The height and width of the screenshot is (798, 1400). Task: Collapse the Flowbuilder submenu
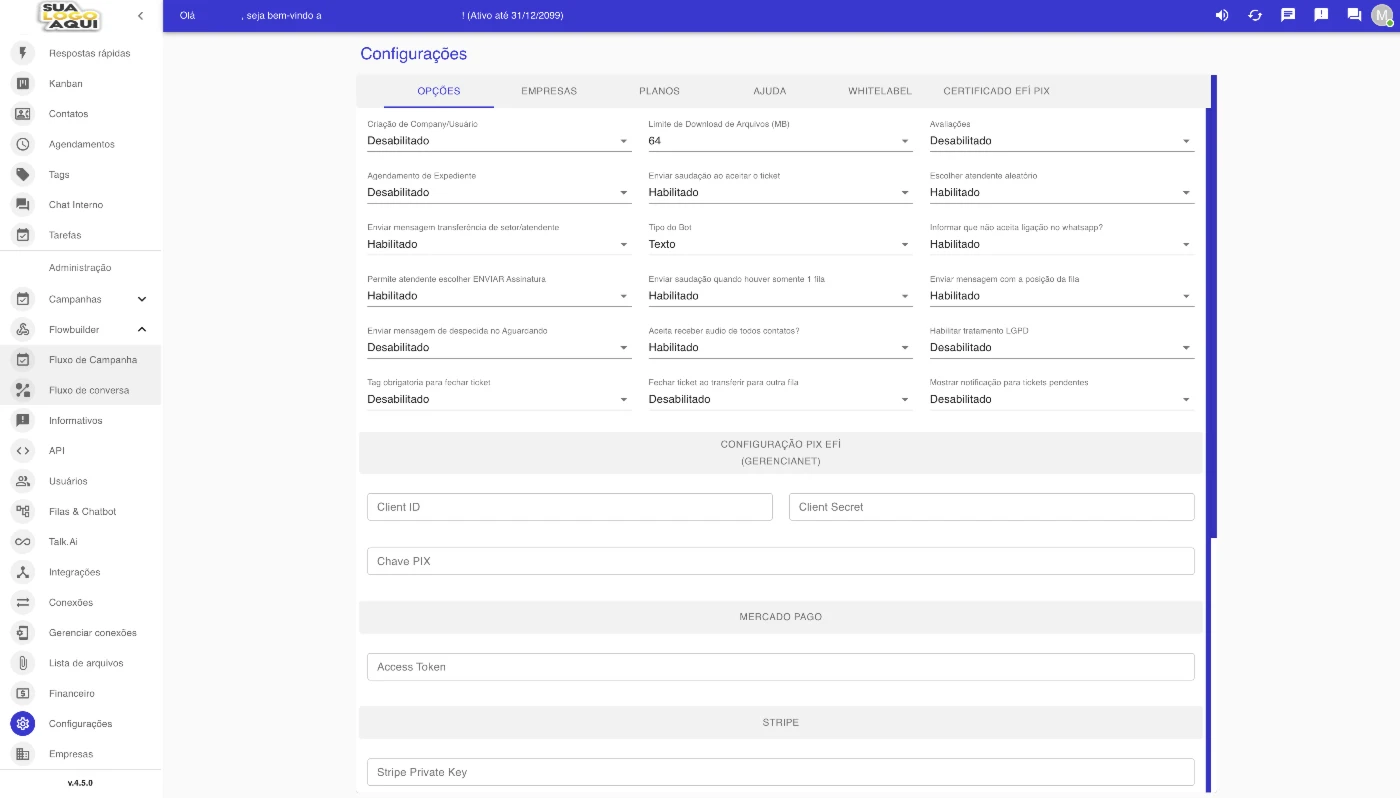click(141, 329)
